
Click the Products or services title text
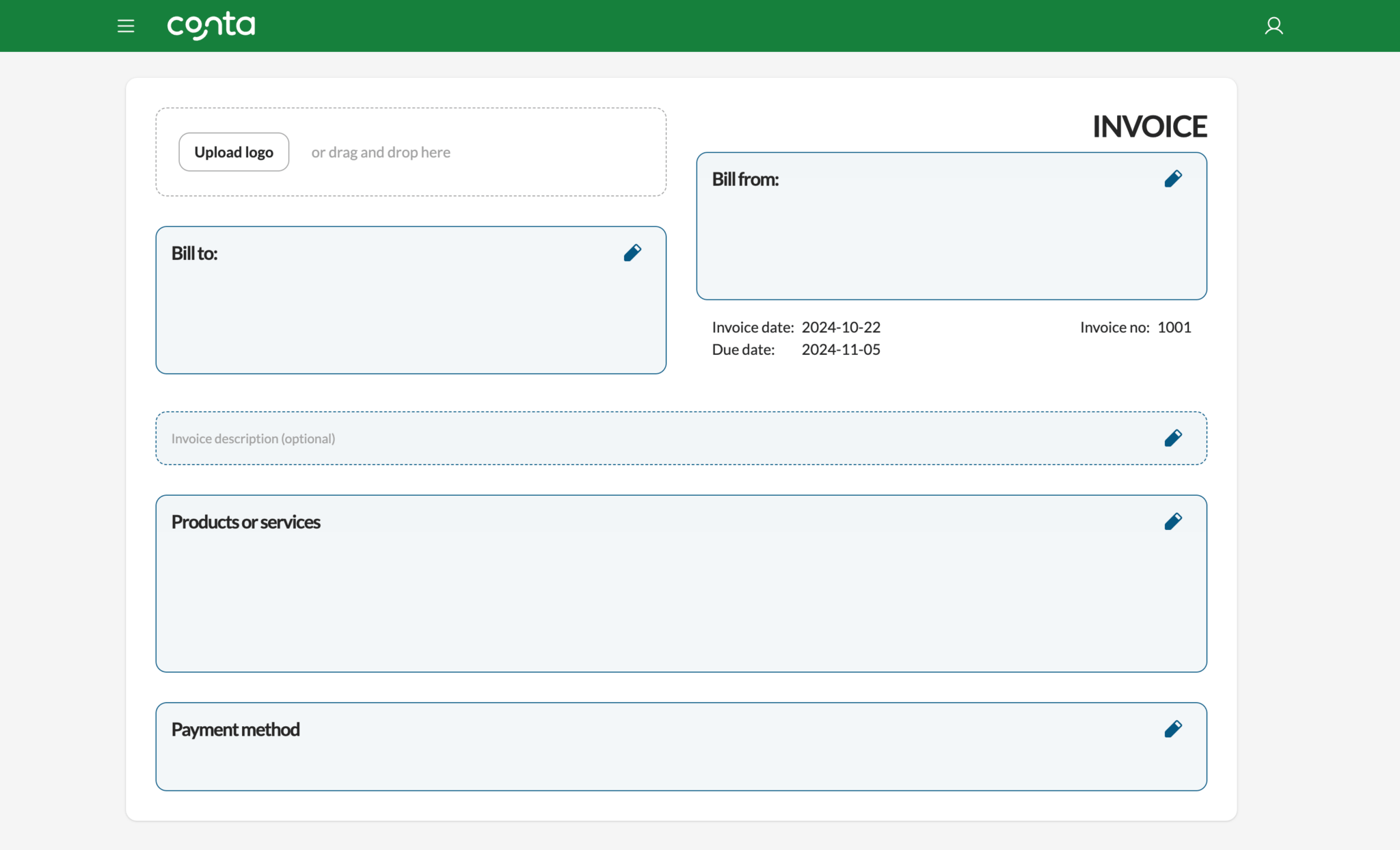point(246,521)
